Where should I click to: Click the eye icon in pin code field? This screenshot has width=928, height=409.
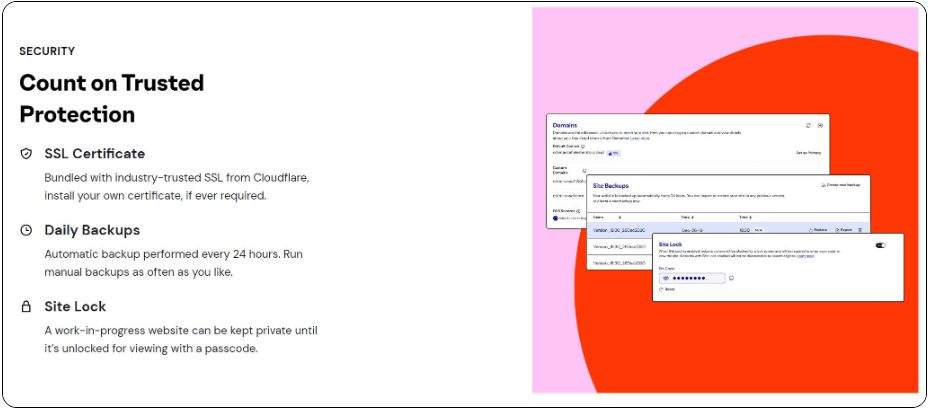665,278
